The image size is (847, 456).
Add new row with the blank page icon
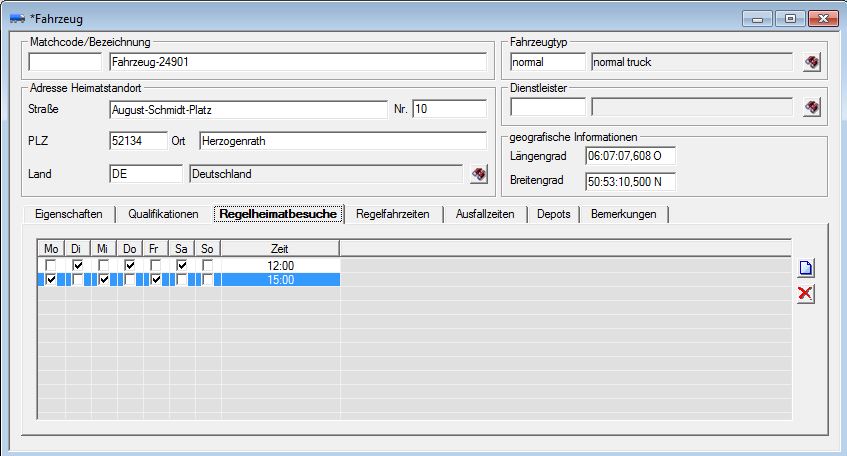(x=805, y=268)
